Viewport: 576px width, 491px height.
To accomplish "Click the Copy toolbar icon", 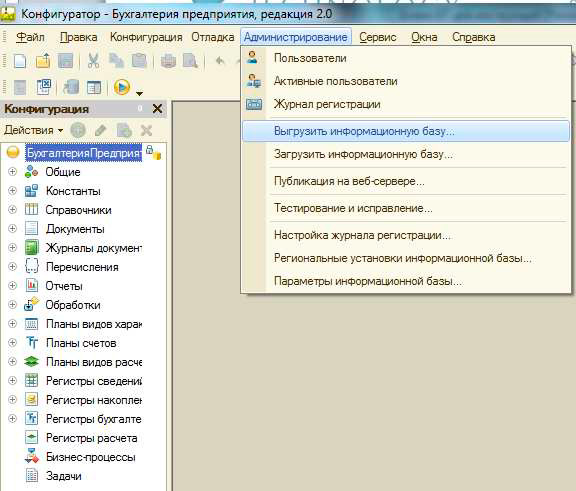I will pyautogui.click(x=116, y=61).
